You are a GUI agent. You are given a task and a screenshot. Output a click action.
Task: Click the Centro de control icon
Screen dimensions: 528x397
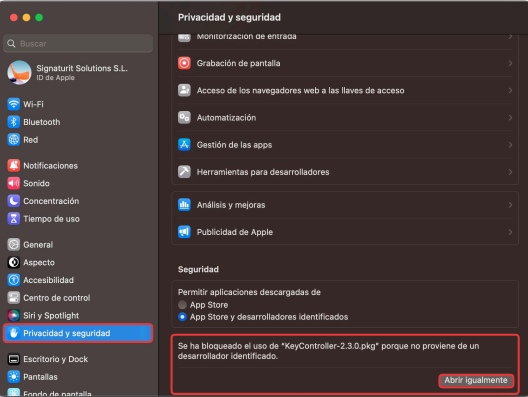coord(13,298)
